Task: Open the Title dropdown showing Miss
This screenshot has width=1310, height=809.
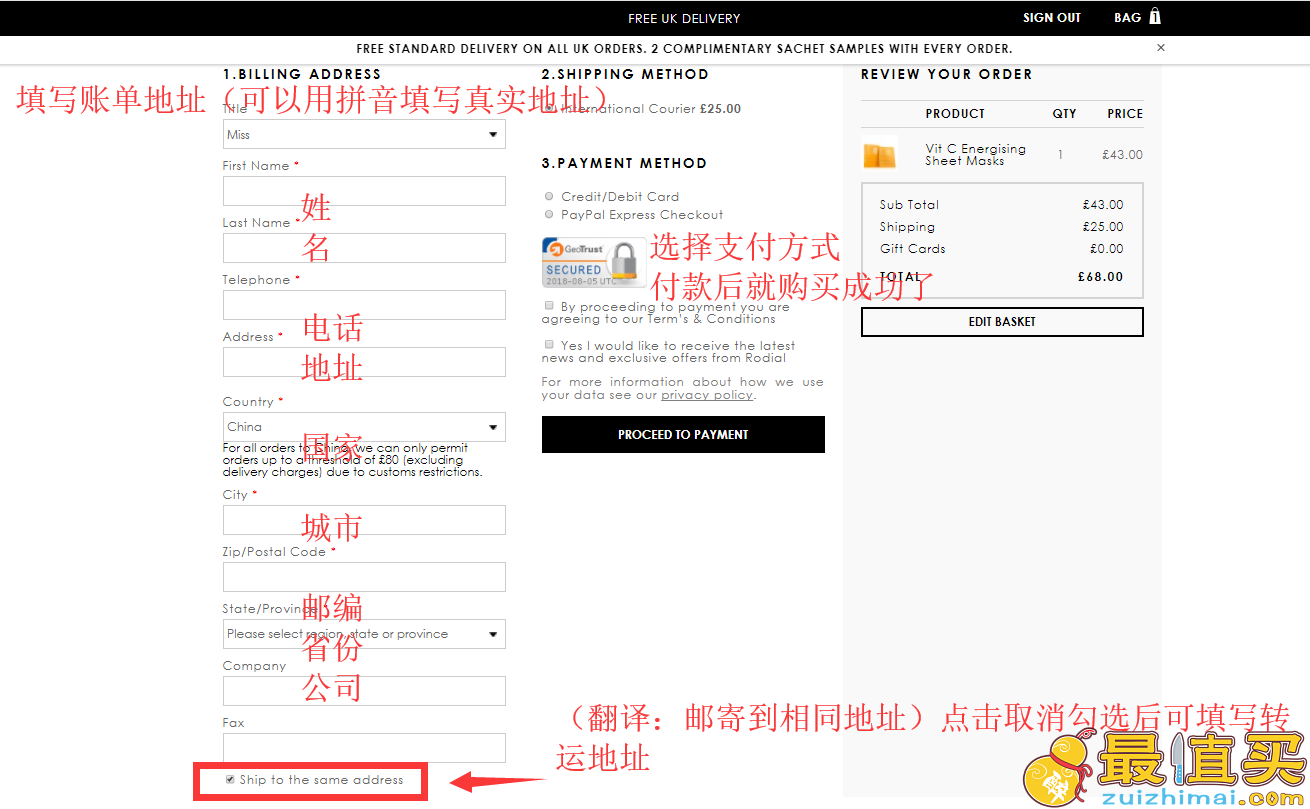Action: point(364,134)
